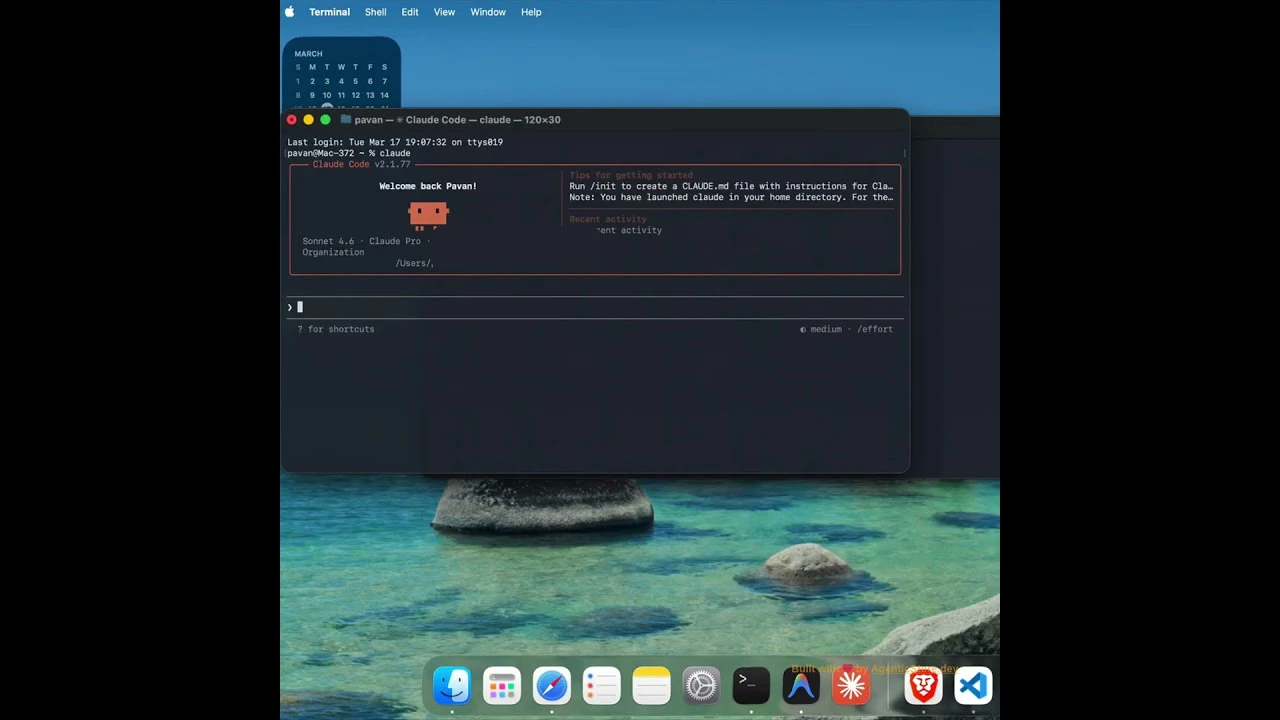Screen dimensions: 1280x720
Task: Maximize Terminal with the green button
Action: coord(325,120)
